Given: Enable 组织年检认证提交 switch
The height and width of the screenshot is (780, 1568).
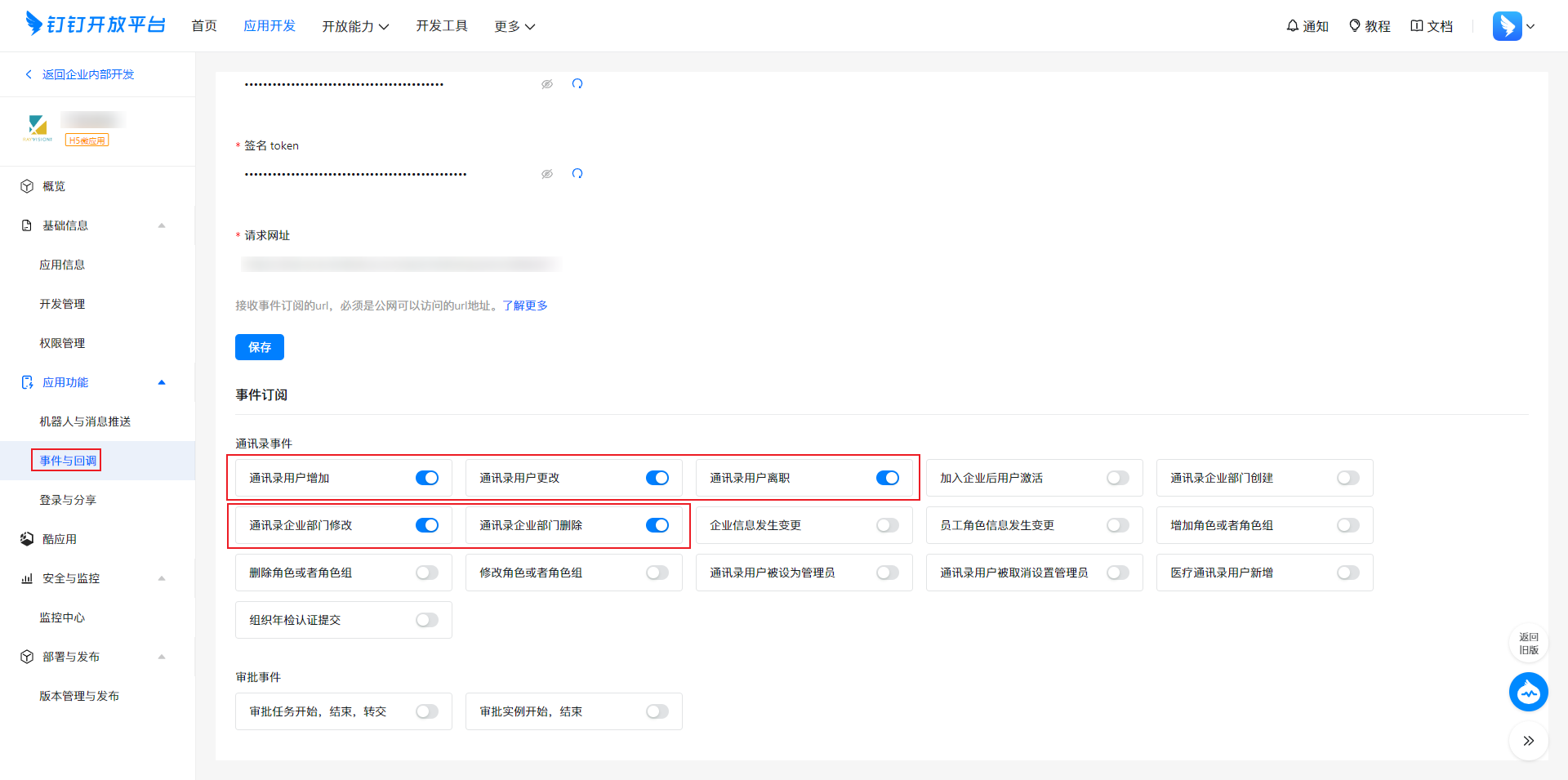Looking at the screenshot, I should tap(427, 620).
